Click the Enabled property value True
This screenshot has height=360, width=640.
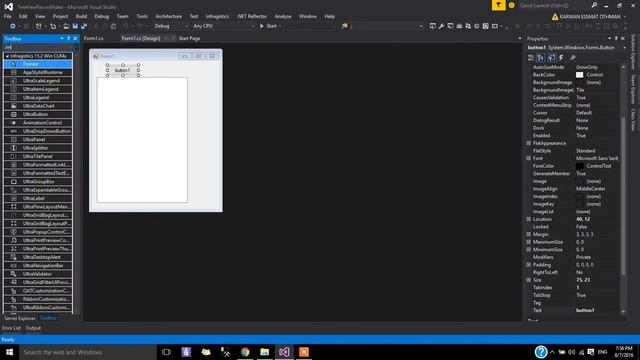pyautogui.click(x=581, y=136)
